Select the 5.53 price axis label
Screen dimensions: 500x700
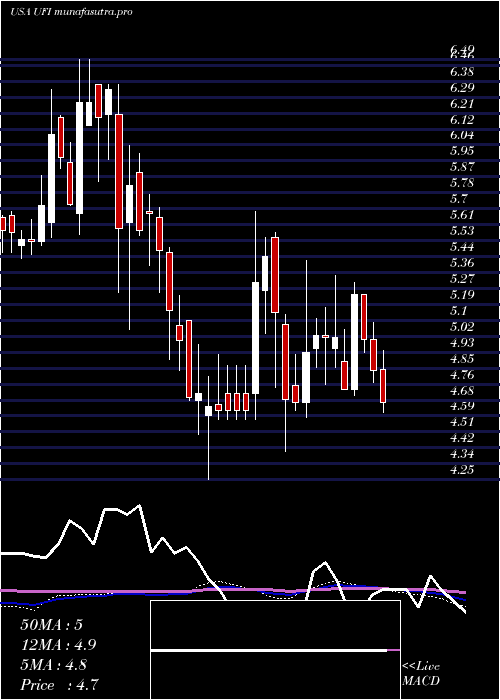point(462,231)
